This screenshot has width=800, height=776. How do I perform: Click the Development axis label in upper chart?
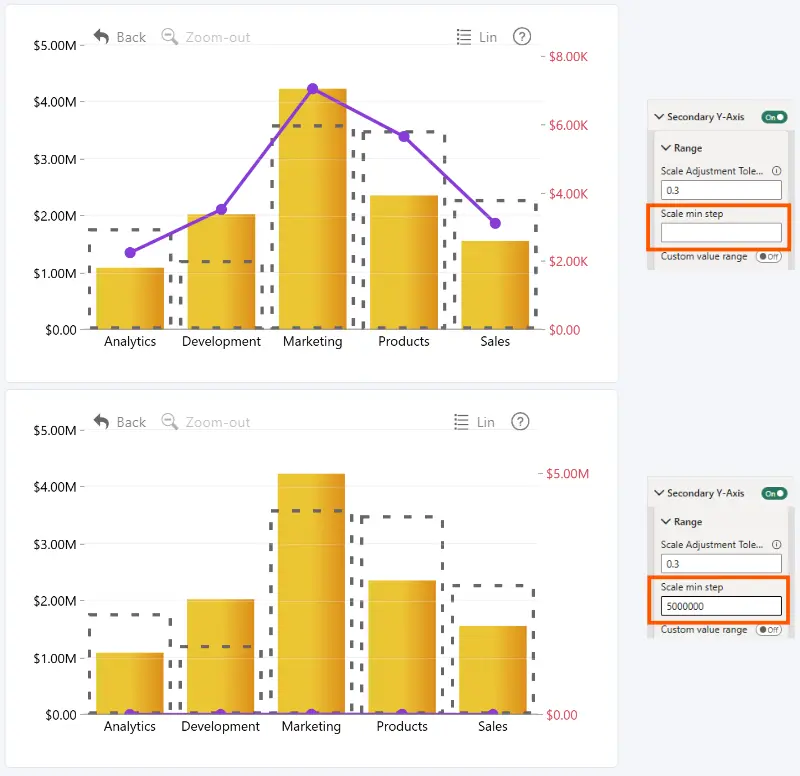pos(221,341)
